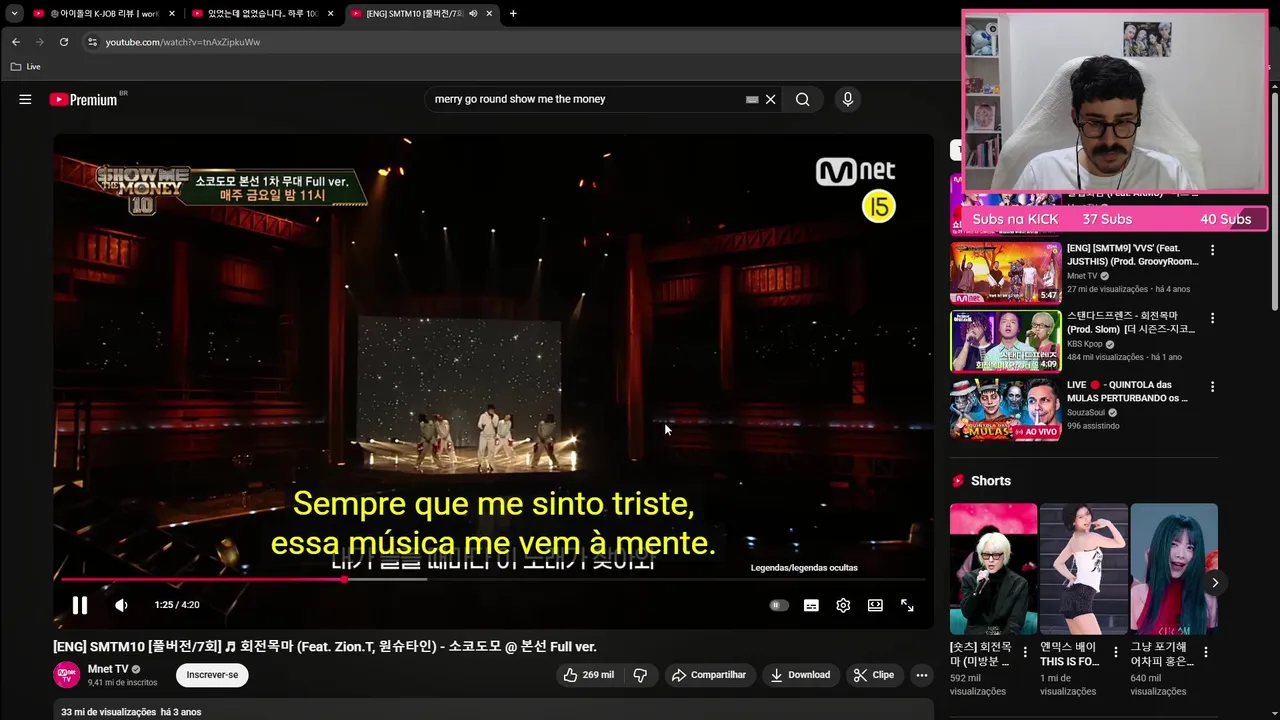This screenshot has width=1280, height=720.
Task: Go to YouTube Premium home logo
Action: (x=84, y=99)
